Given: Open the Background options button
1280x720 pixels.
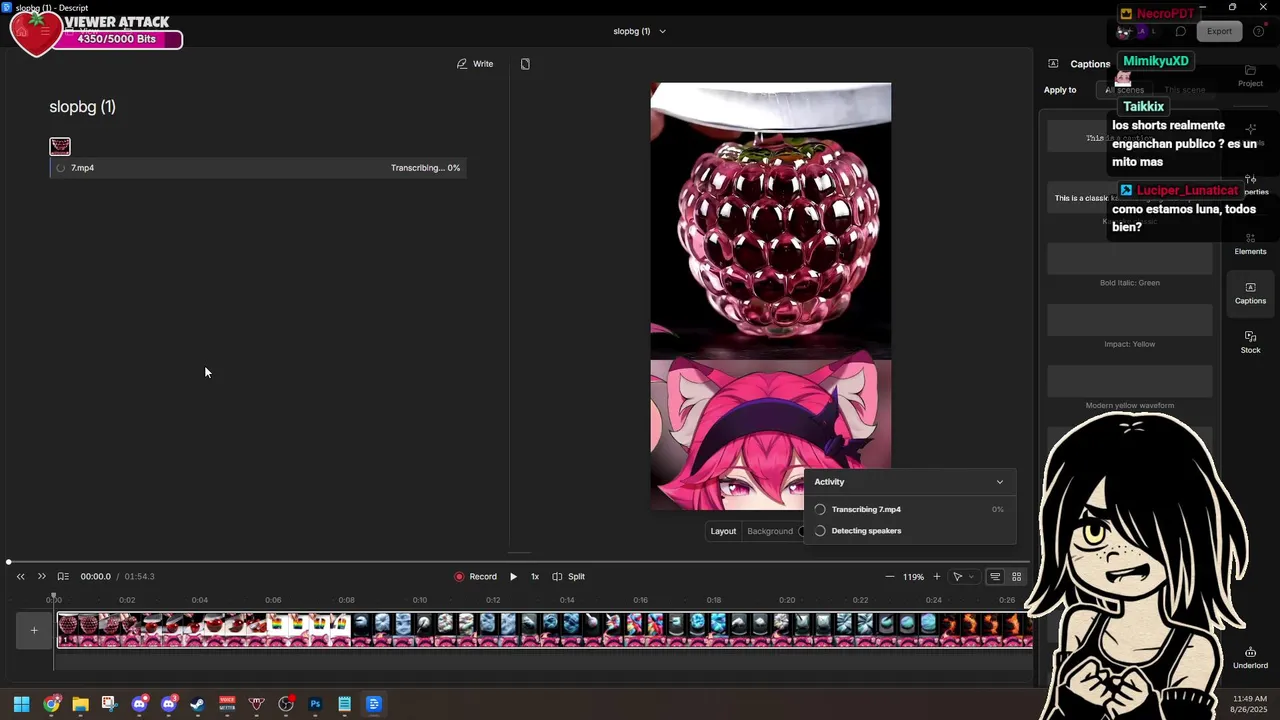Looking at the screenshot, I should coord(770,531).
